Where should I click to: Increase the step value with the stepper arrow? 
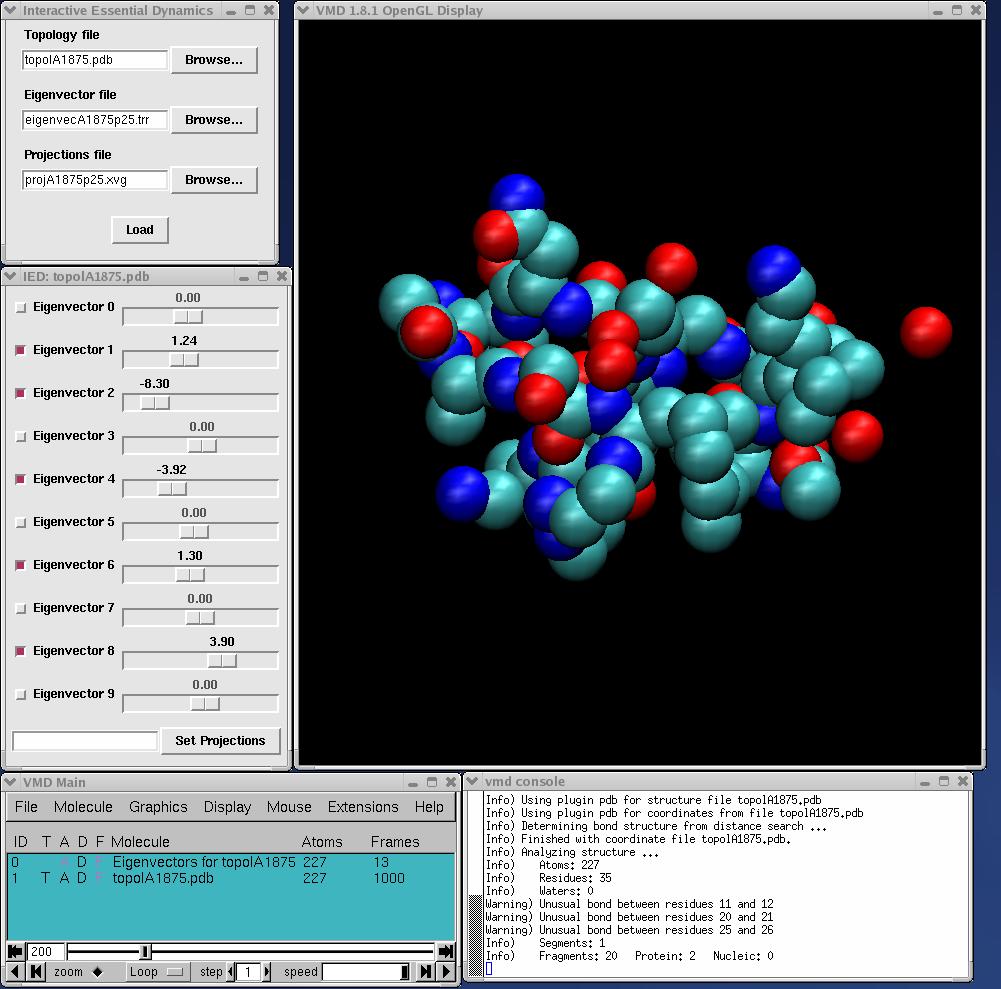point(268,971)
